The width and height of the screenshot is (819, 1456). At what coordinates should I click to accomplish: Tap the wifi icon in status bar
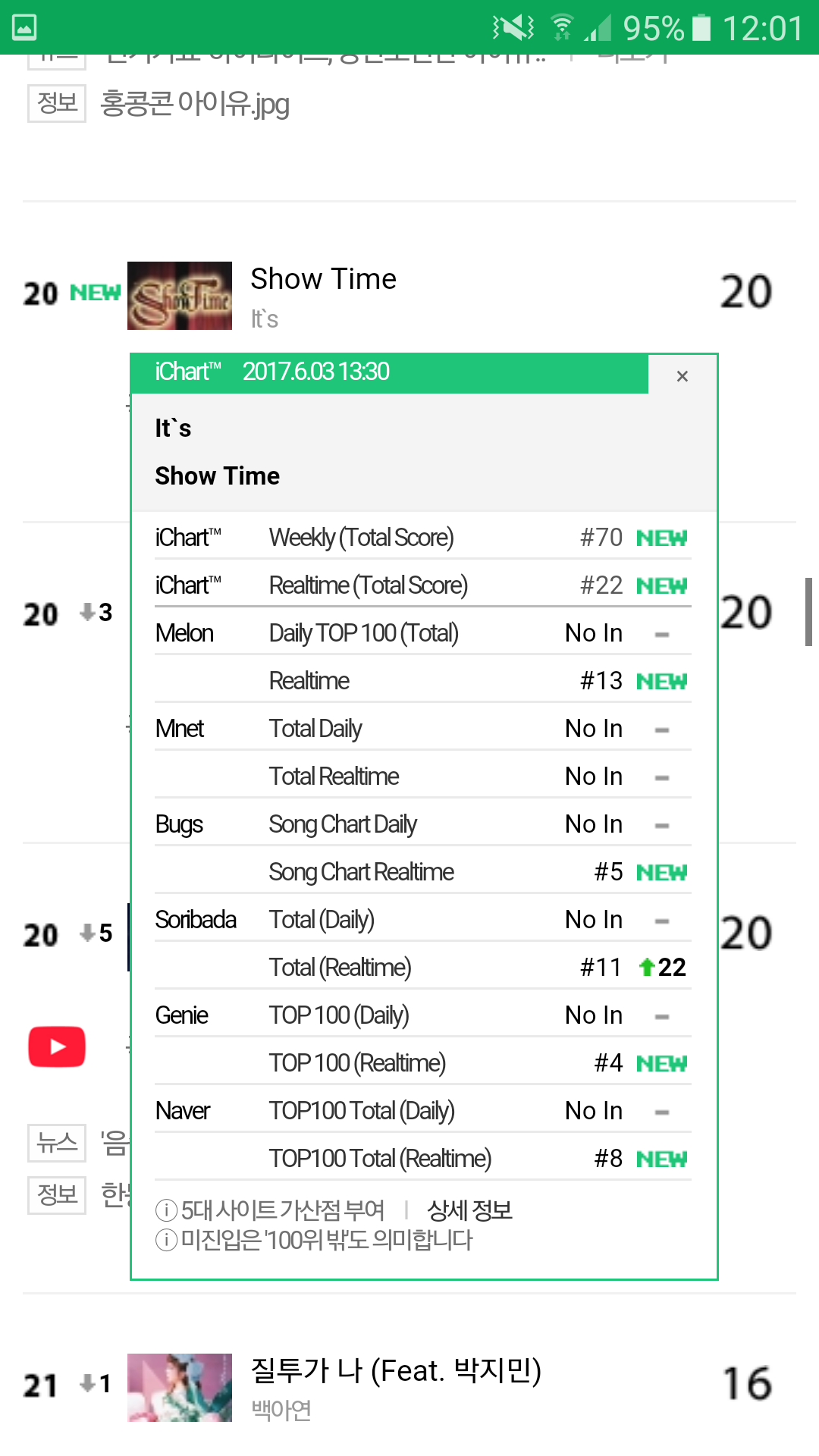561,27
